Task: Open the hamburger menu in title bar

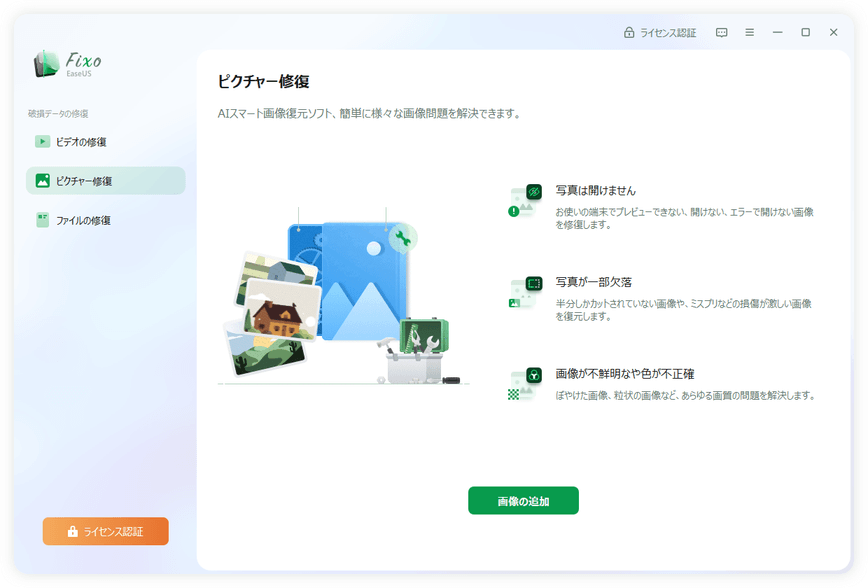Action: click(749, 32)
